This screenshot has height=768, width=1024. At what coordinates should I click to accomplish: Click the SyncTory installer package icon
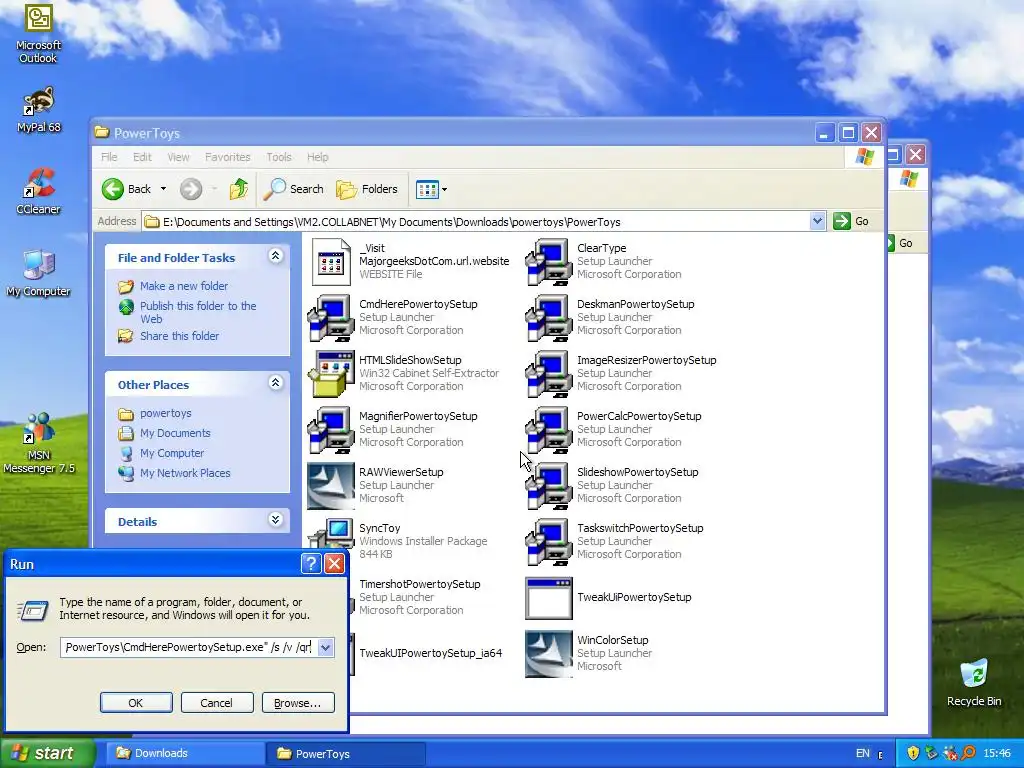pyautogui.click(x=331, y=534)
